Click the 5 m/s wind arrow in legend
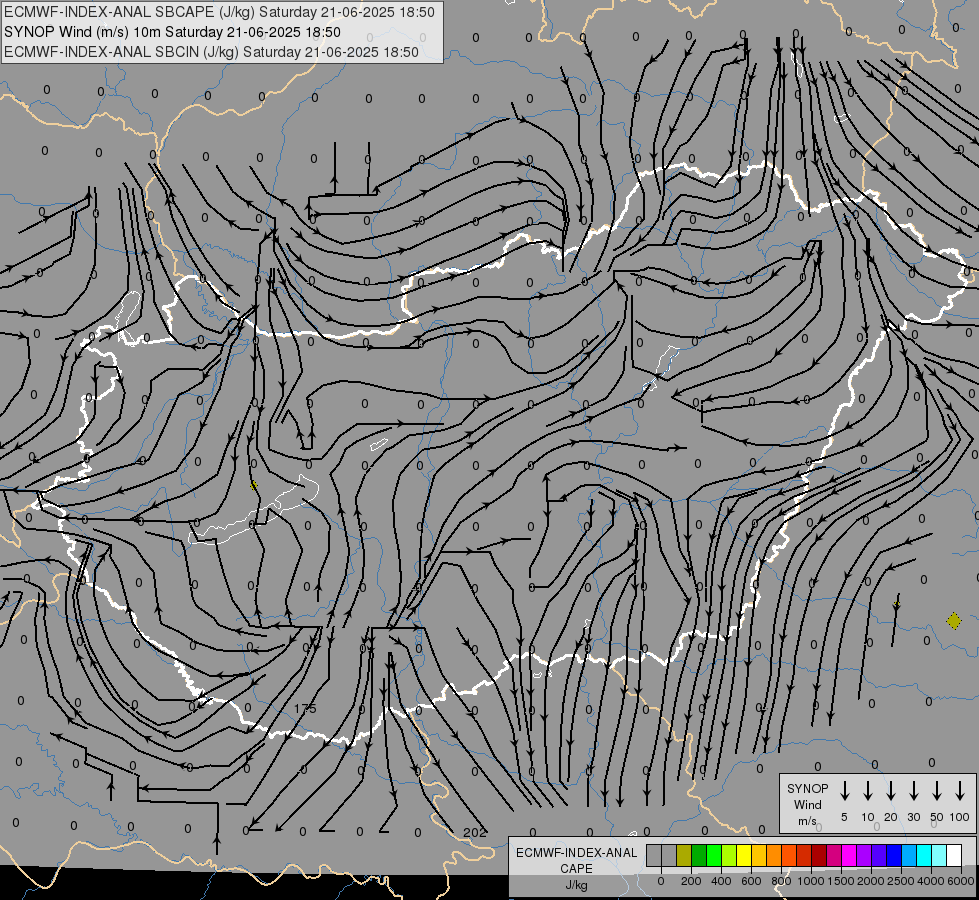Screen dimensions: 979x900 point(845,791)
